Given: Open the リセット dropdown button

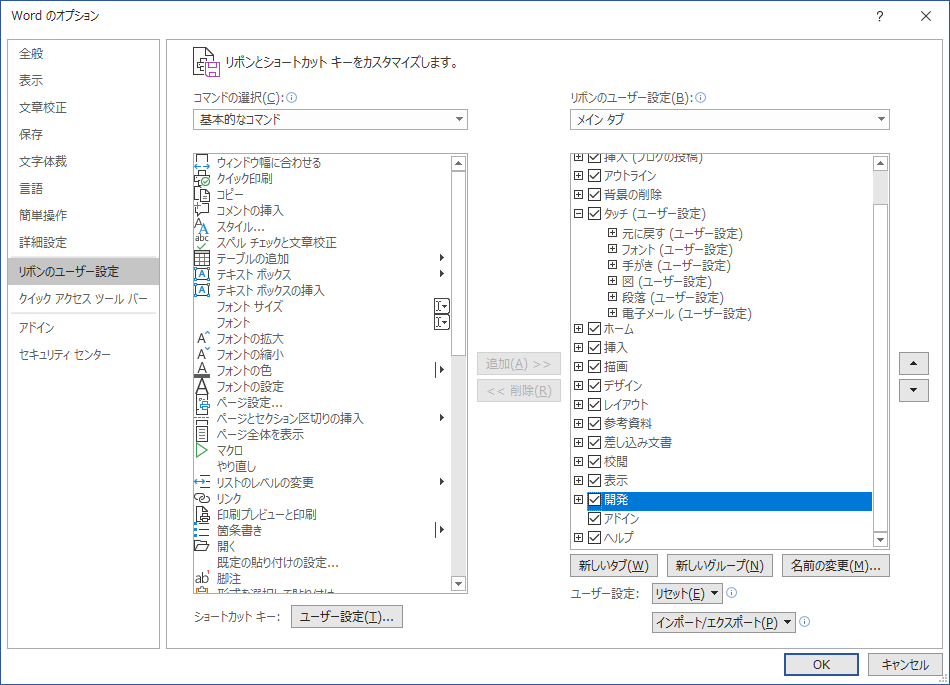Looking at the screenshot, I should pos(687,594).
